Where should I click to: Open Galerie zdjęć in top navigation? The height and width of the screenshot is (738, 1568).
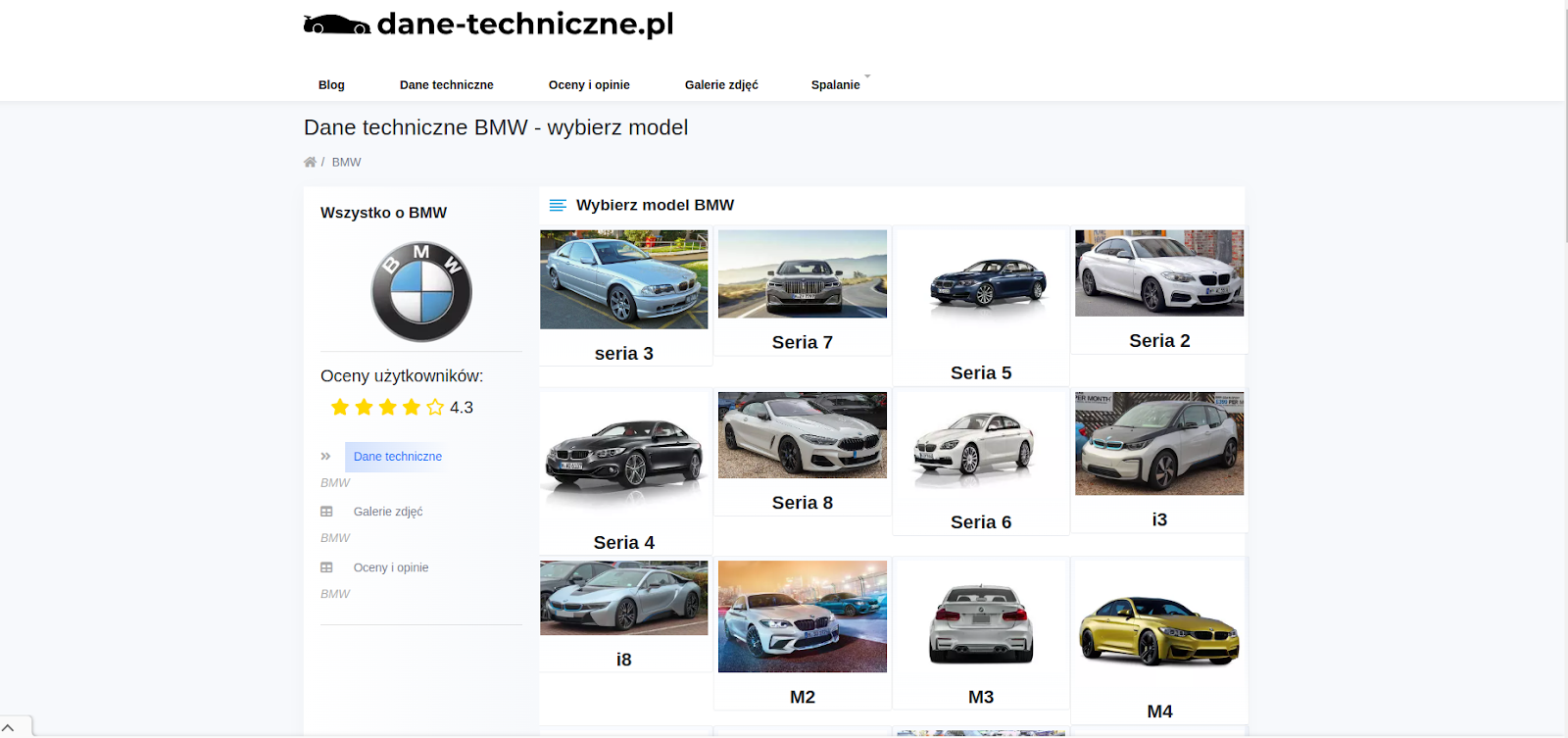pyautogui.click(x=721, y=85)
